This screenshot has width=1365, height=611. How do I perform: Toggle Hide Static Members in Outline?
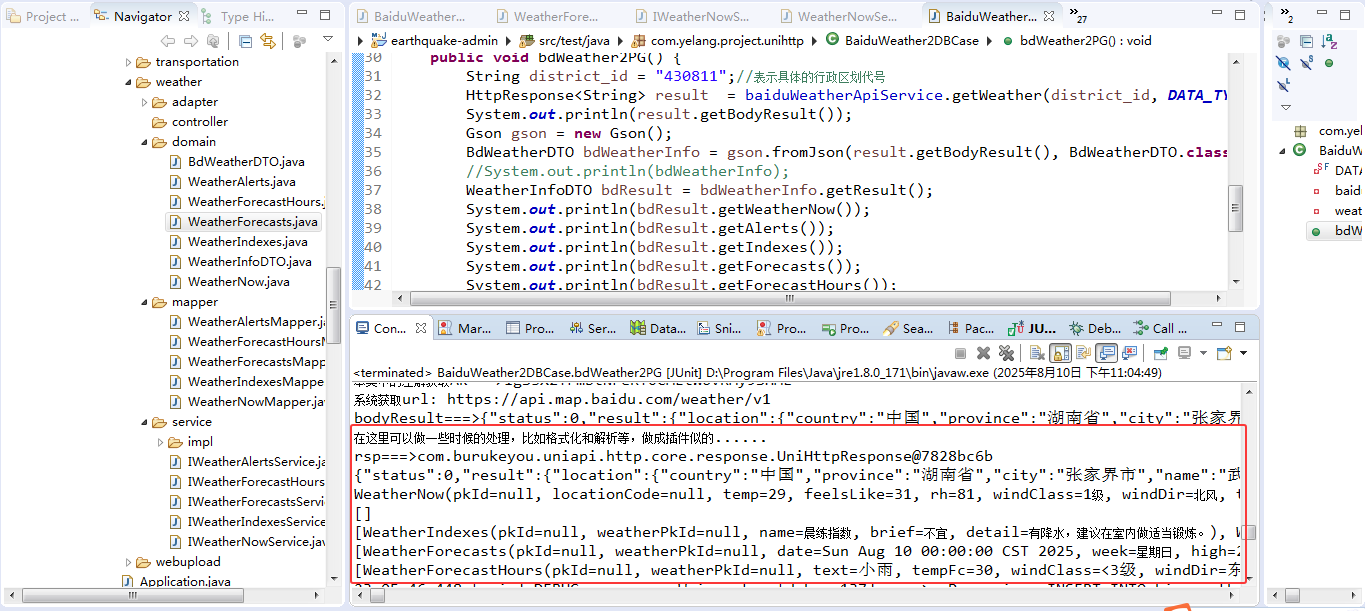pyautogui.click(x=1307, y=63)
